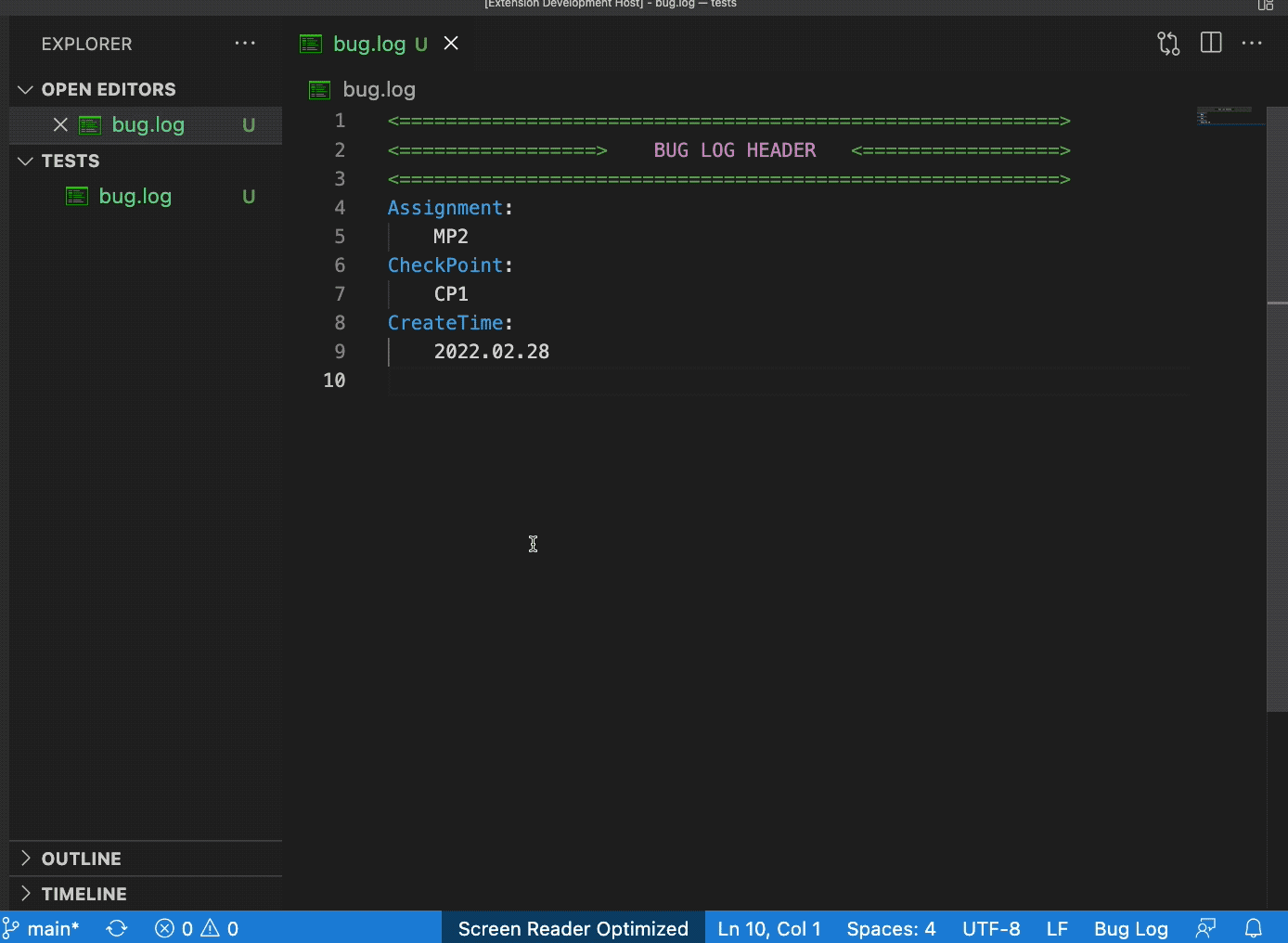This screenshot has height=943, width=1288.
Task: Click the editor vertical scrollbar
Action: pos(1278,408)
